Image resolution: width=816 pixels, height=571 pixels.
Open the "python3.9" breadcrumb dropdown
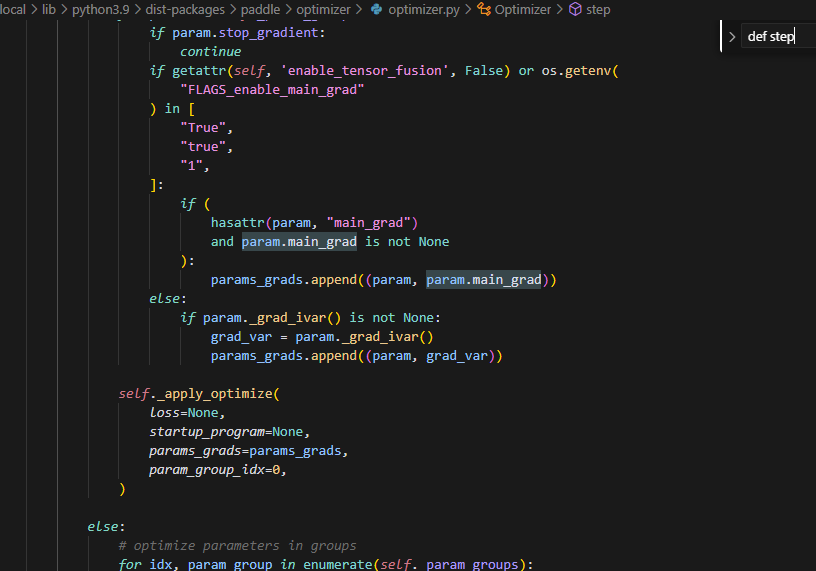pyautogui.click(x=100, y=9)
